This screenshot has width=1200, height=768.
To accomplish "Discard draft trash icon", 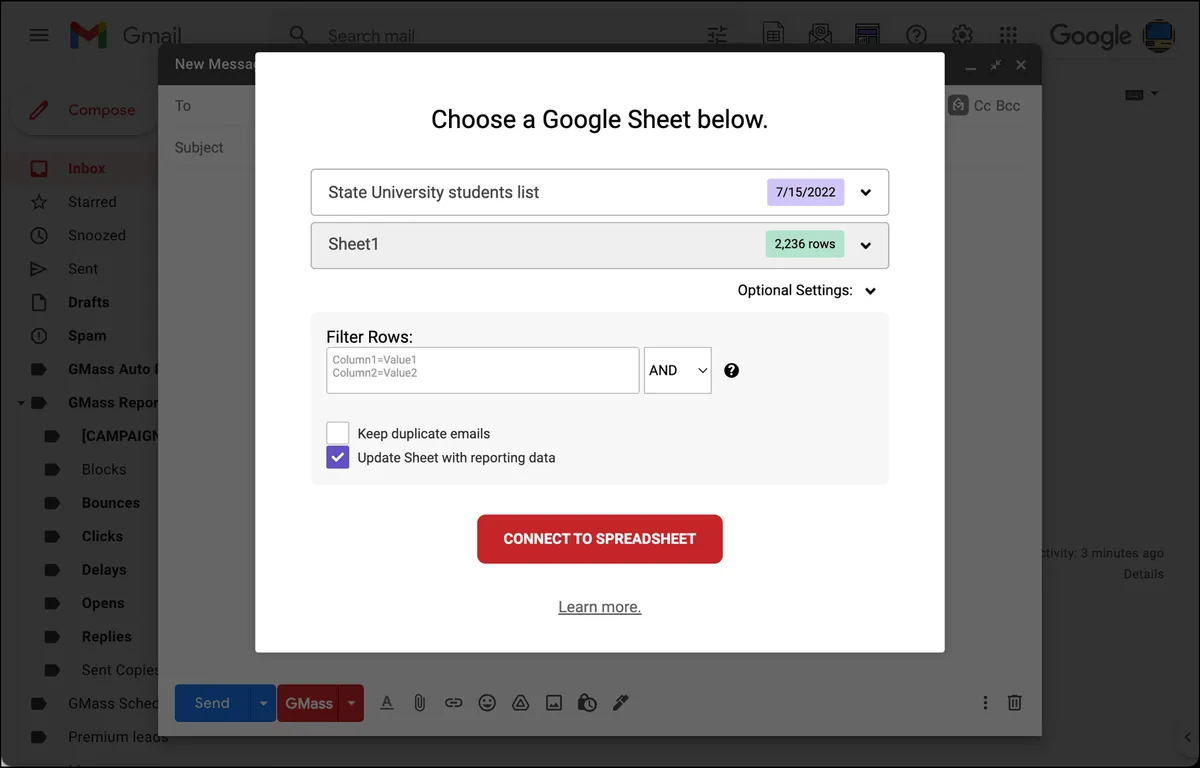I will [1014, 703].
